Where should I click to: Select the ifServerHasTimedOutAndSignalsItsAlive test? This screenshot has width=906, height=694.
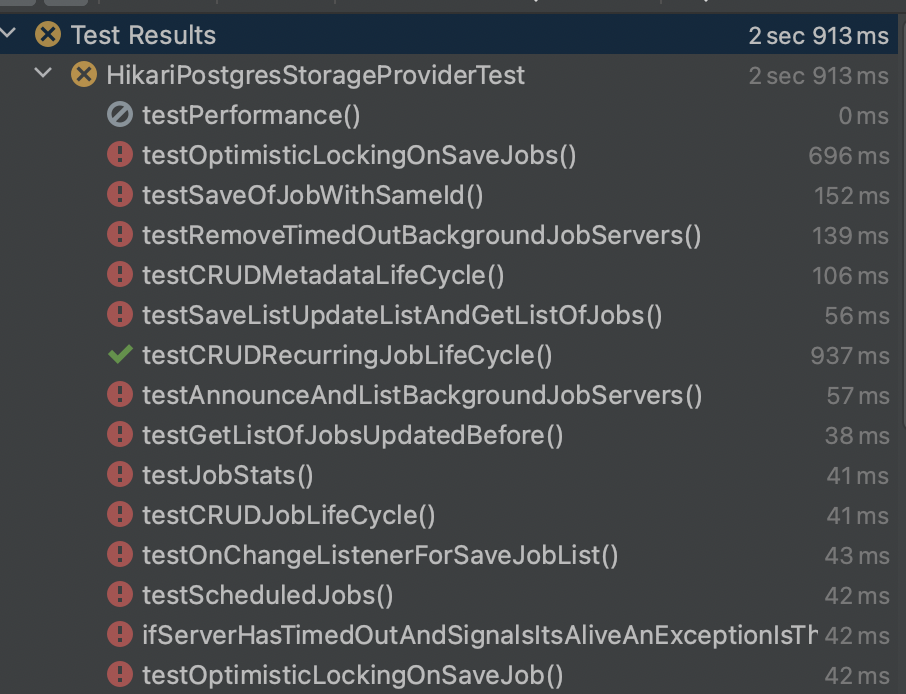478,636
